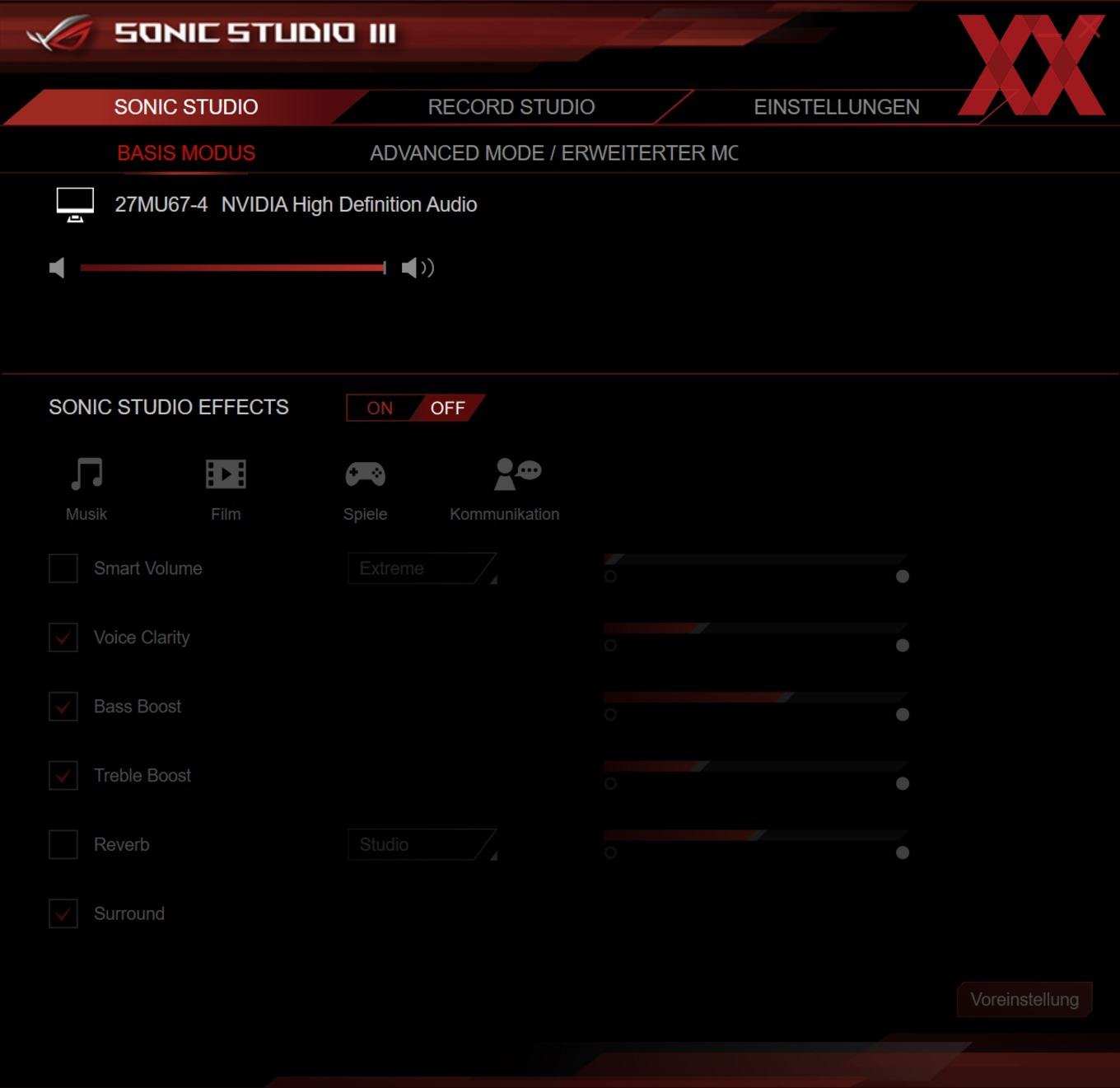This screenshot has height=1088, width=1120.
Task: Enable the Smart Volume checkbox
Action: (x=63, y=568)
